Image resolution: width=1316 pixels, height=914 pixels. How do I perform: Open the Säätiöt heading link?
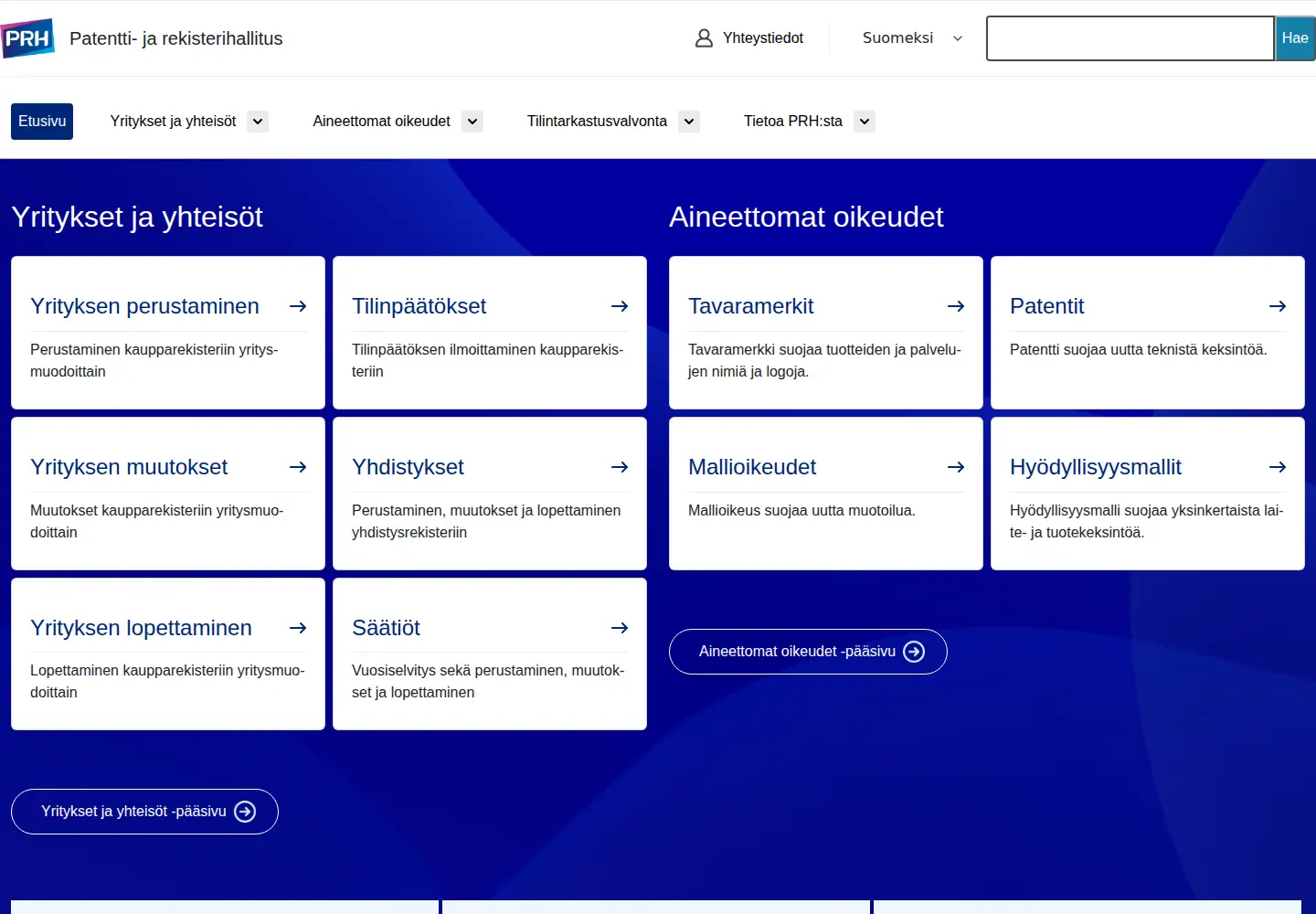pyautogui.click(x=386, y=628)
